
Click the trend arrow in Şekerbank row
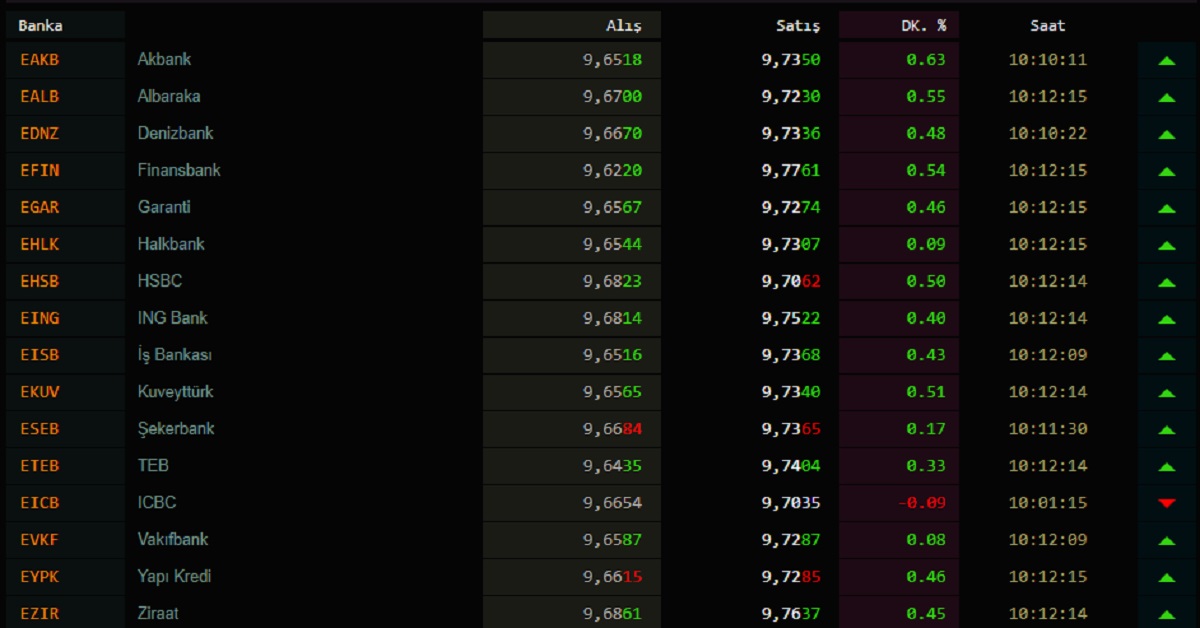click(x=1166, y=430)
